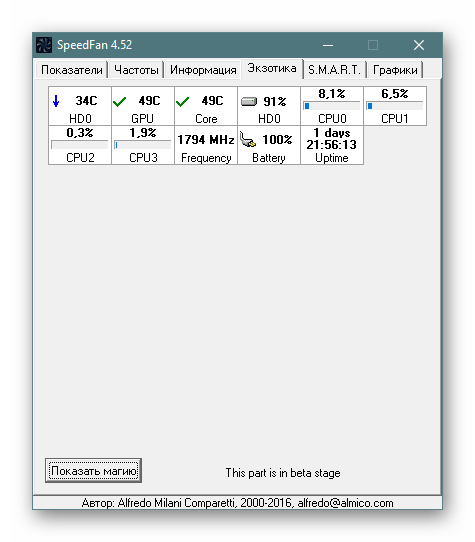
Task: Click the green checkmark next to GPU 49C
Action: pos(119,102)
